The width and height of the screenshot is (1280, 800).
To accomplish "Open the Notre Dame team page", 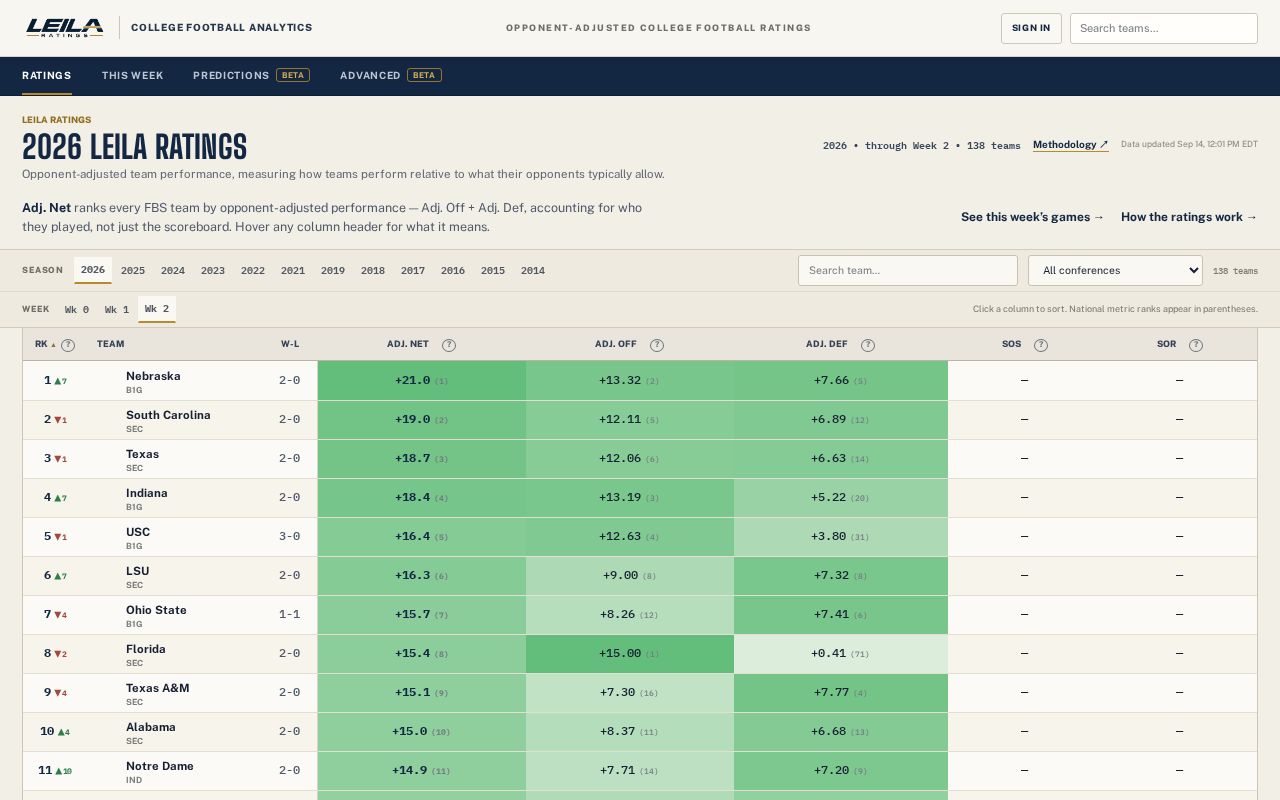I will (x=160, y=766).
